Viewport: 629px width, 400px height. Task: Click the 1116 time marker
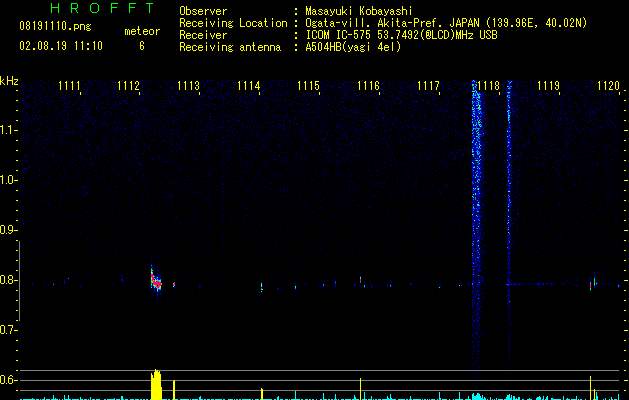click(368, 86)
